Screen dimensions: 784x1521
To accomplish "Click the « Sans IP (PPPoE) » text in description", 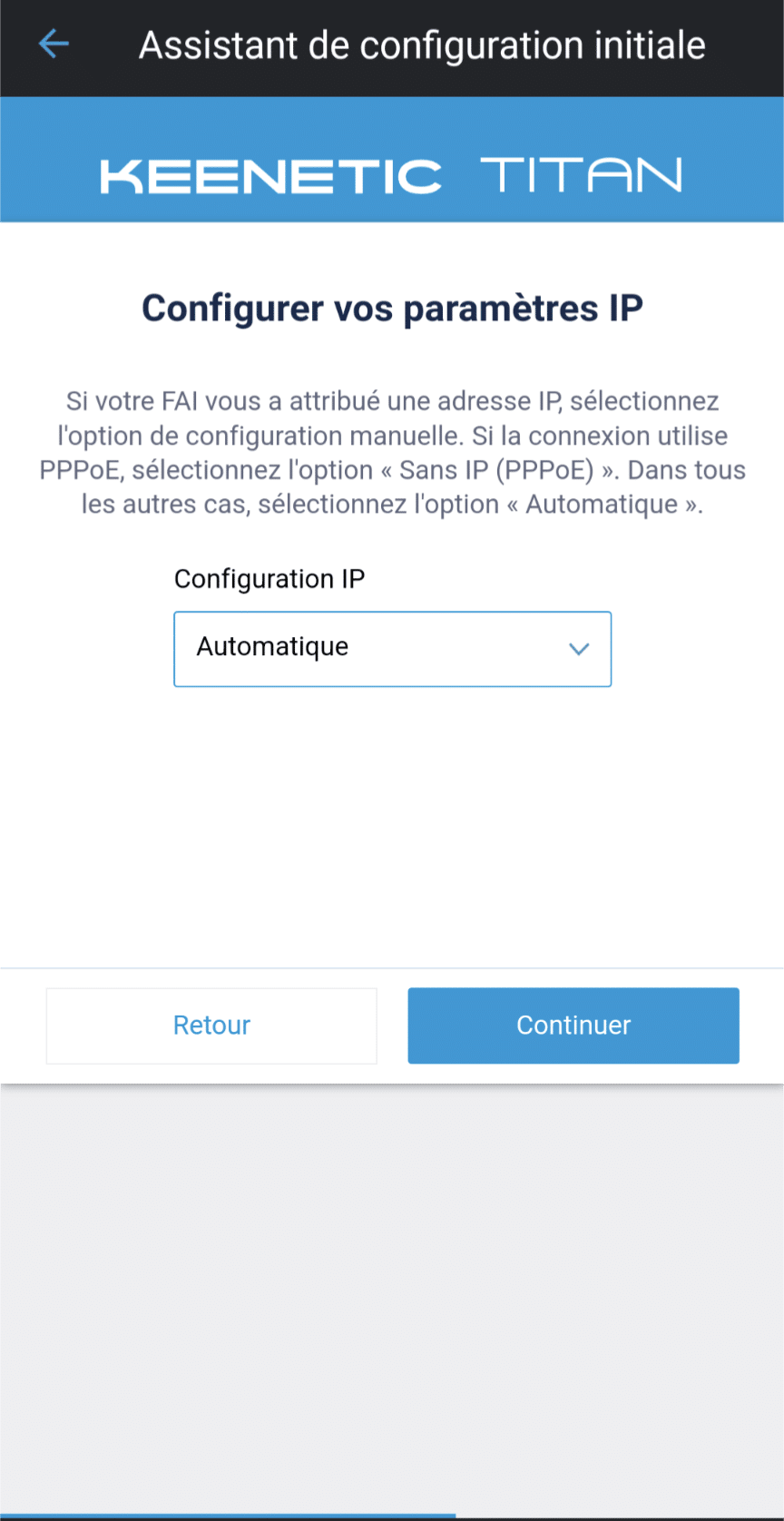I will click(498, 470).
